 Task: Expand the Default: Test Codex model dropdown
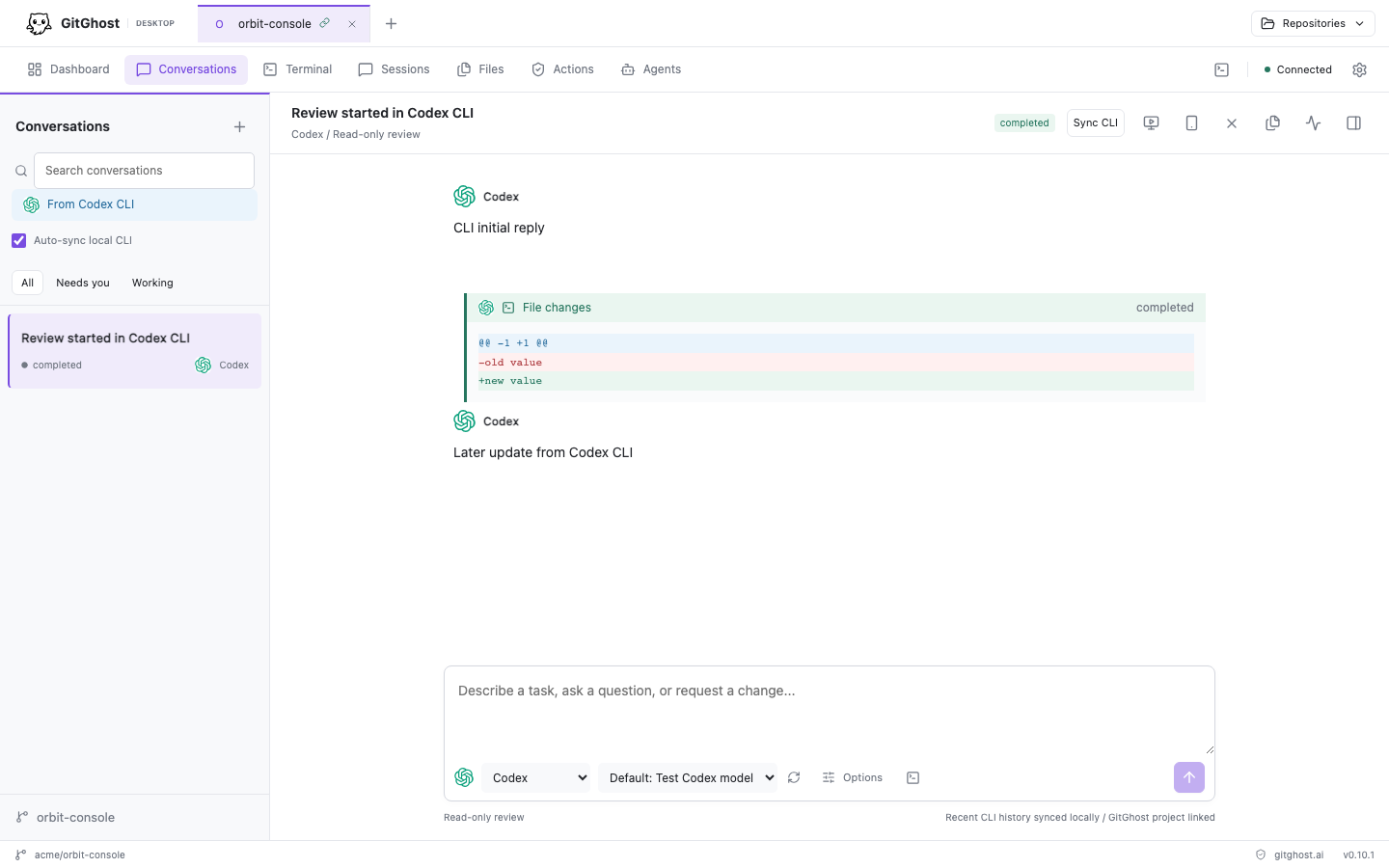[688, 777]
